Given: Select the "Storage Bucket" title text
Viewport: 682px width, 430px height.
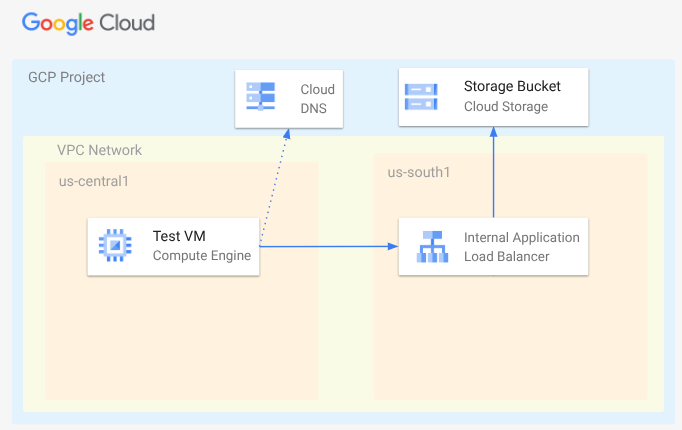Looking at the screenshot, I should [512, 87].
